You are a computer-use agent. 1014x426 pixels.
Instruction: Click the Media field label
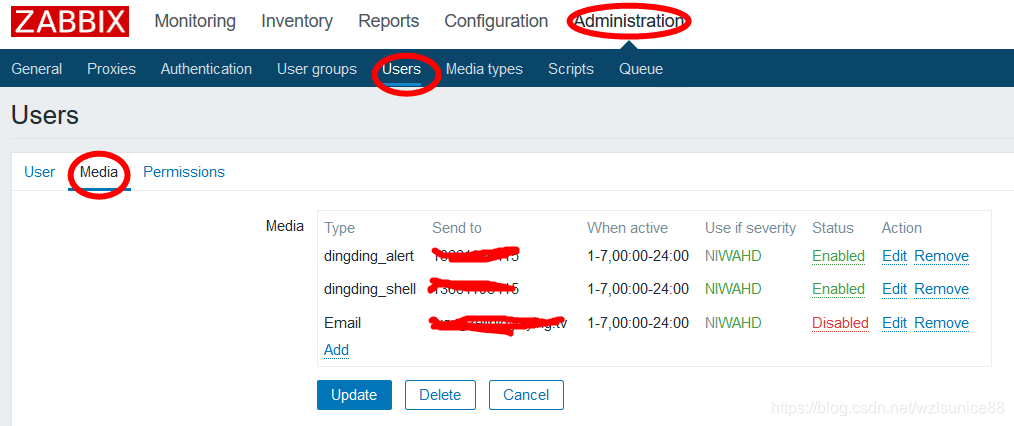[285, 226]
